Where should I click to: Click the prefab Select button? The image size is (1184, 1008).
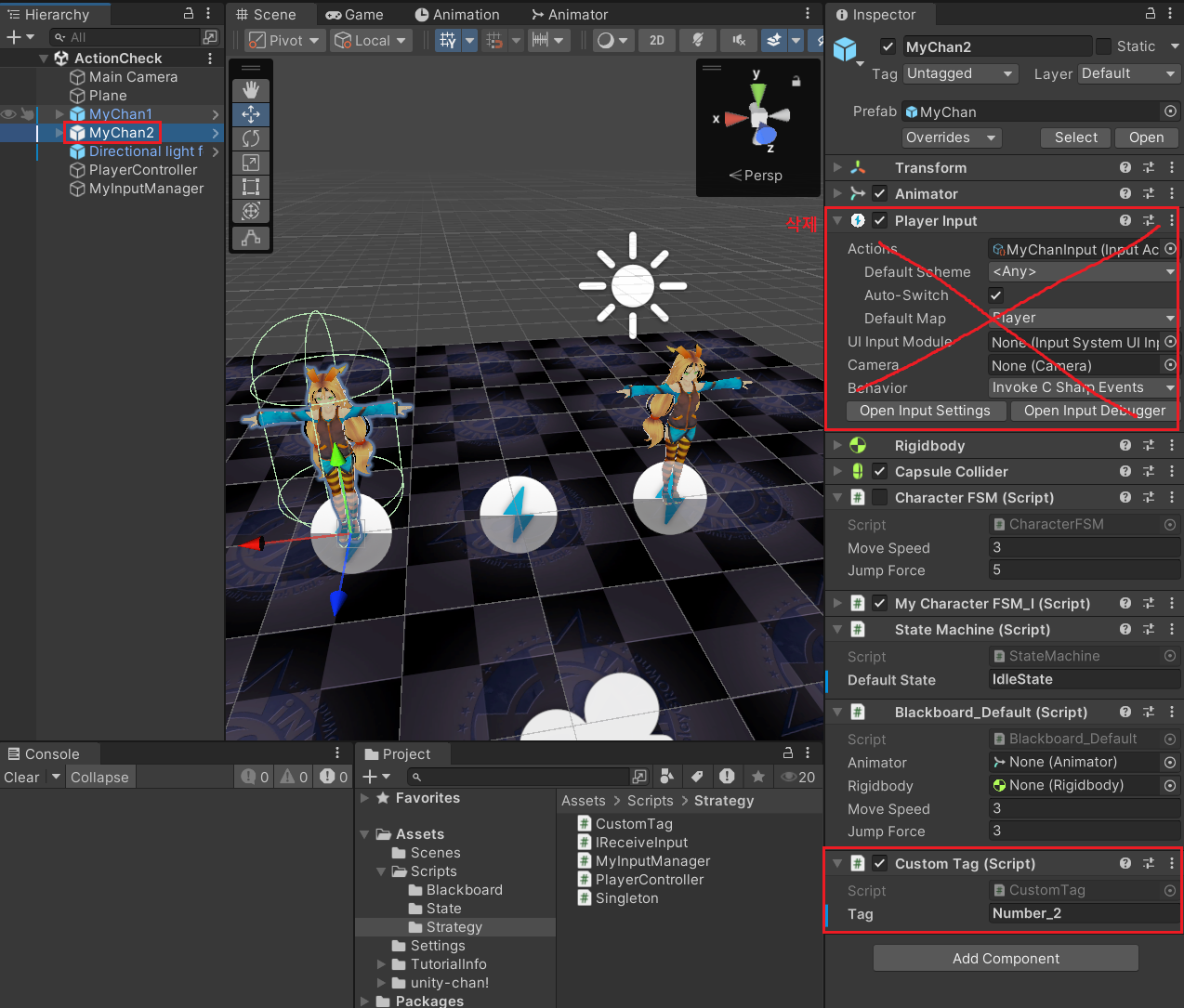click(1076, 137)
